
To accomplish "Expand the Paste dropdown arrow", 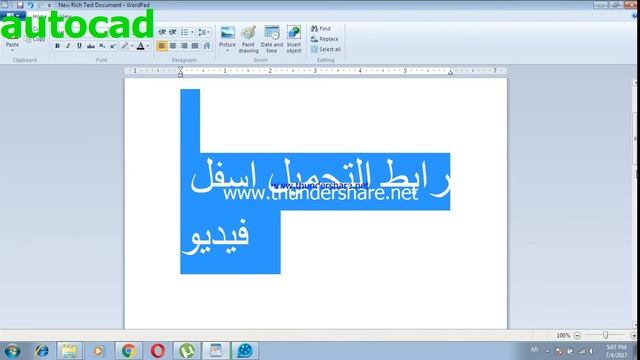I will pyautogui.click(x=12, y=50).
